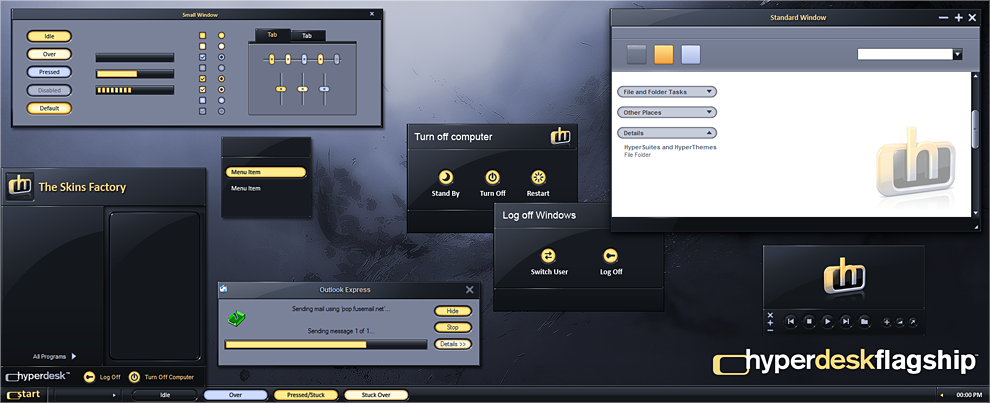Select the topmost yellow radio button

coord(221,35)
